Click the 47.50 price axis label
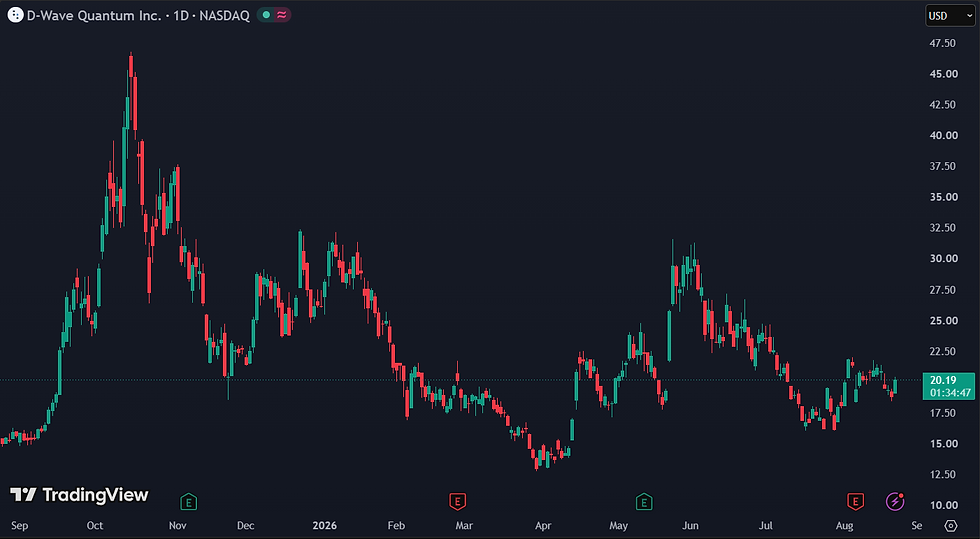The width and height of the screenshot is (980, 539). (x=942, y=43)
